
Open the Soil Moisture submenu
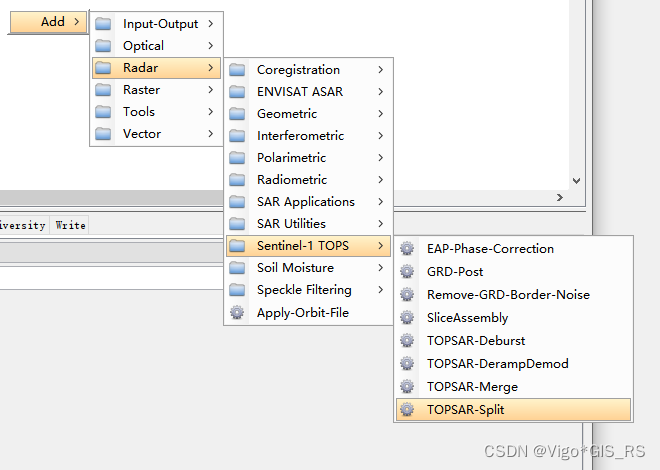pos(309,268)
